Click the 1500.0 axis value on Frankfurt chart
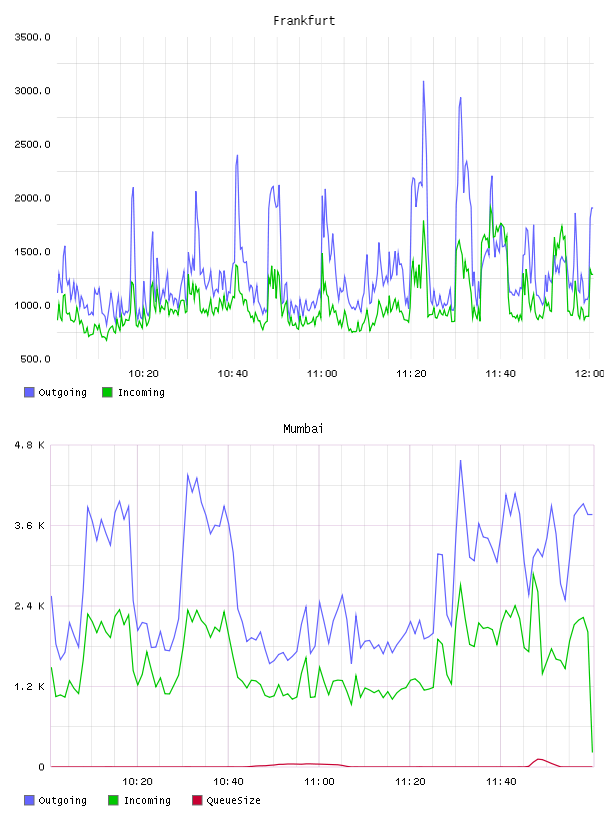The width and height of the screenshot is (608, 816). click(x=32, y=252)
